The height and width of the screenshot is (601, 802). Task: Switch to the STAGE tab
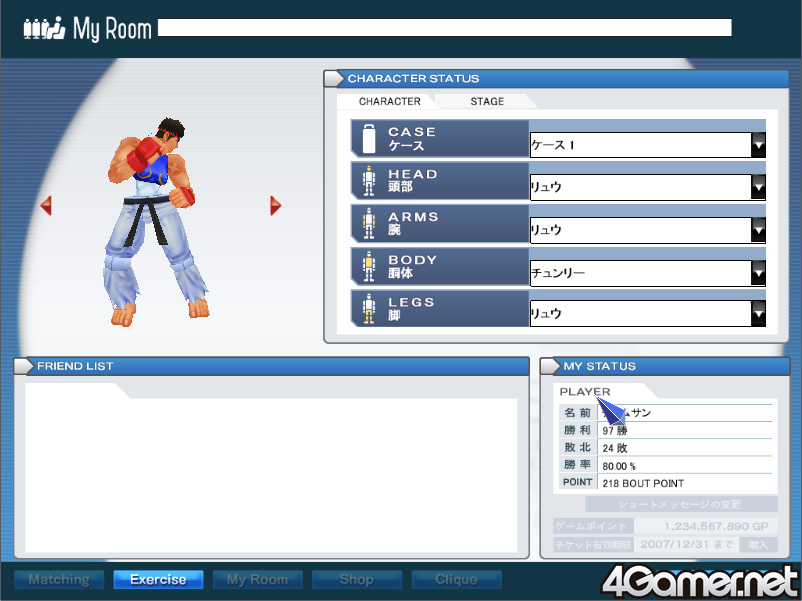(487, 101)
